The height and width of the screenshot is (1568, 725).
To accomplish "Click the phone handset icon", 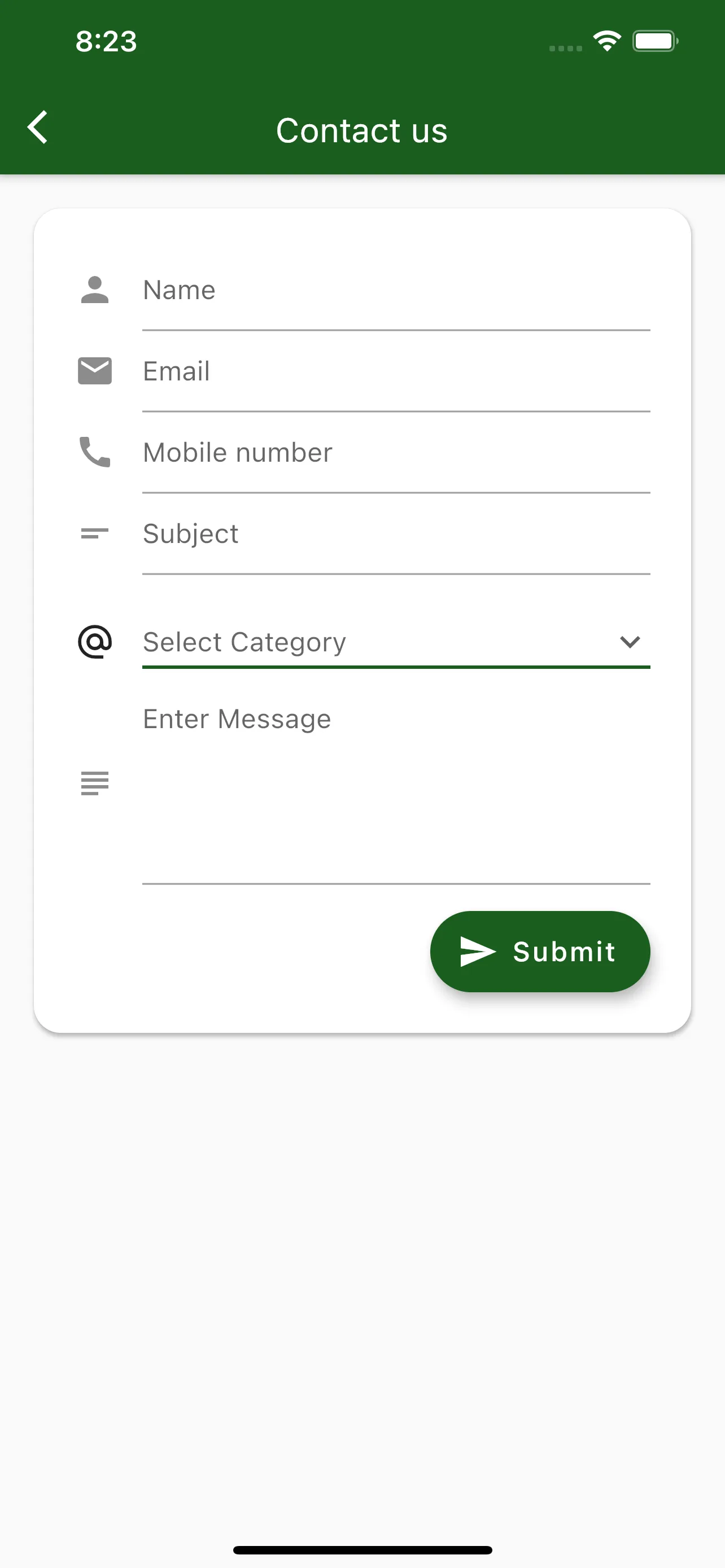I will (95, 452).
